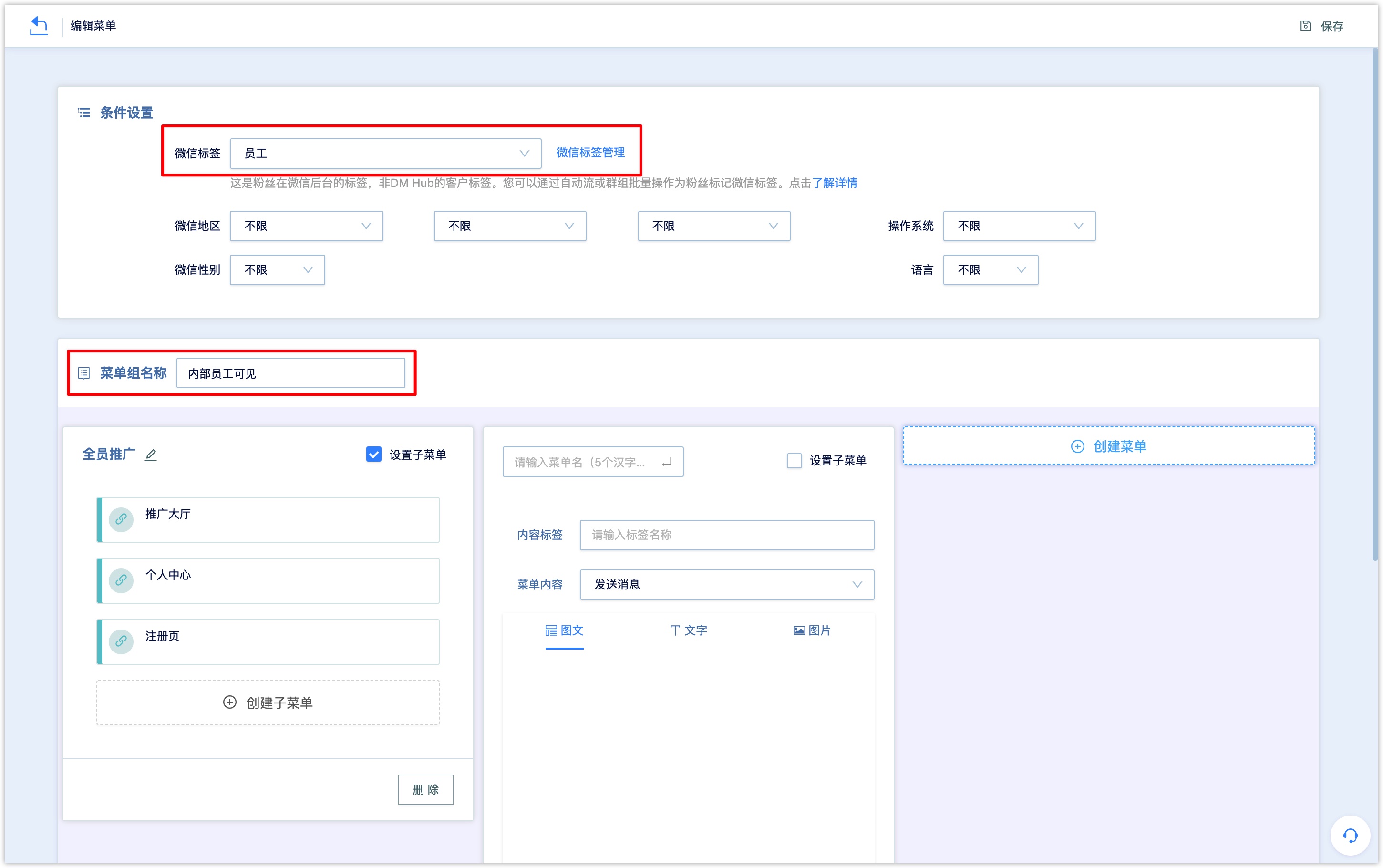Viewport: 1383px width, 868px height.
Task: Click the 了解详情 link
Action: click(x=835, y=183)
